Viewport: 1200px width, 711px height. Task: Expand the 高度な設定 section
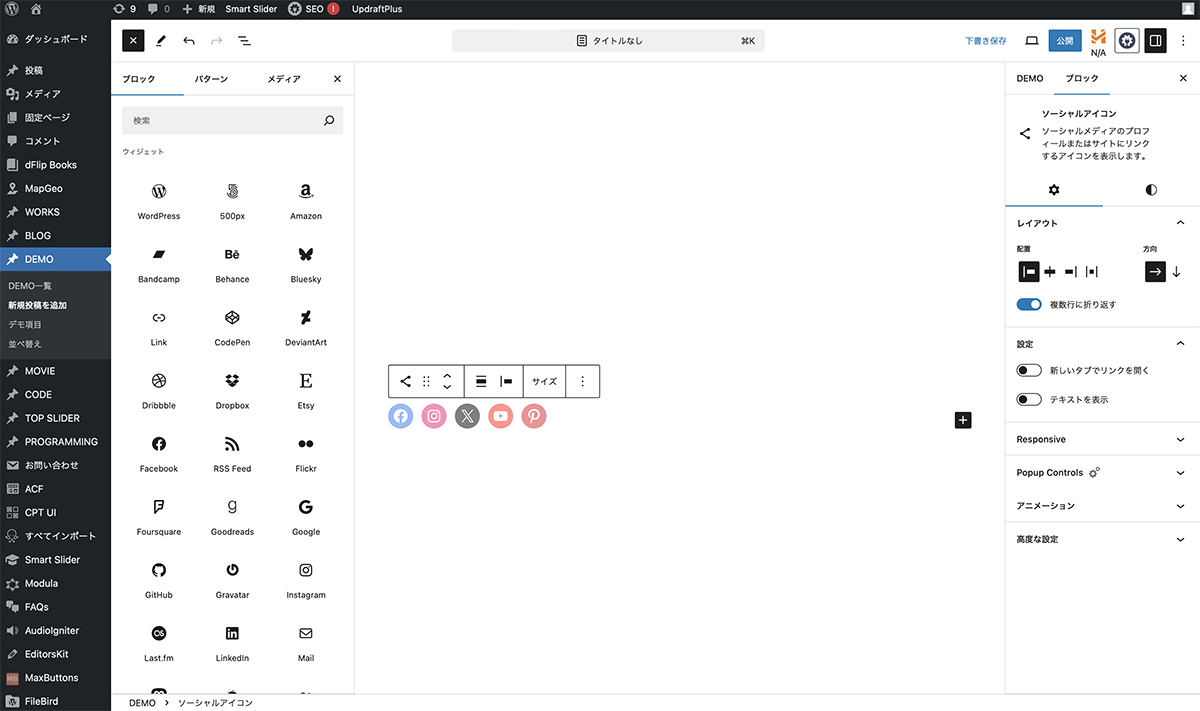[1100, 539]
